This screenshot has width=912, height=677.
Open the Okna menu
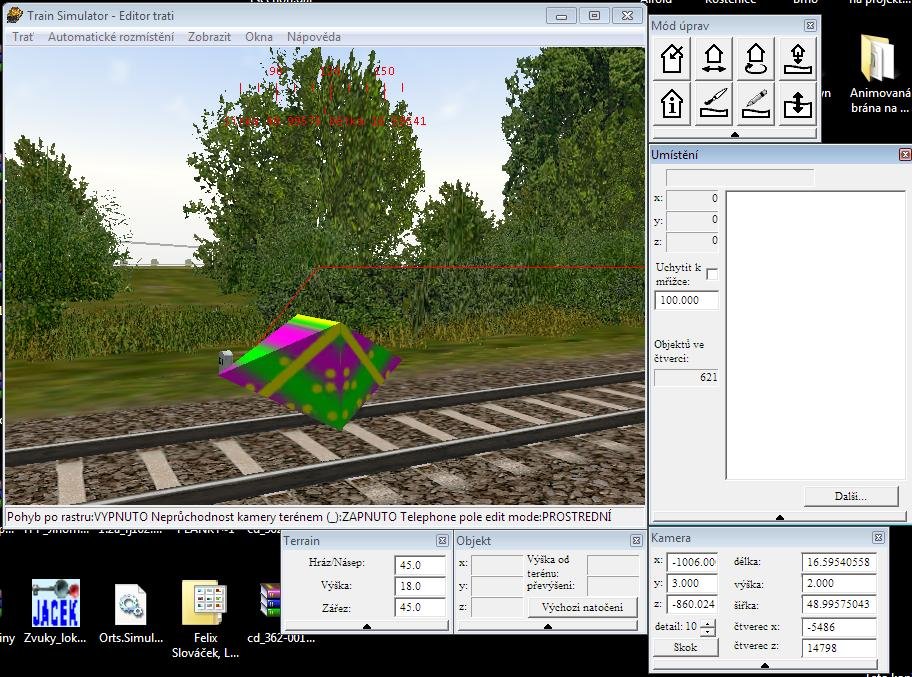[x=259, y=37]
